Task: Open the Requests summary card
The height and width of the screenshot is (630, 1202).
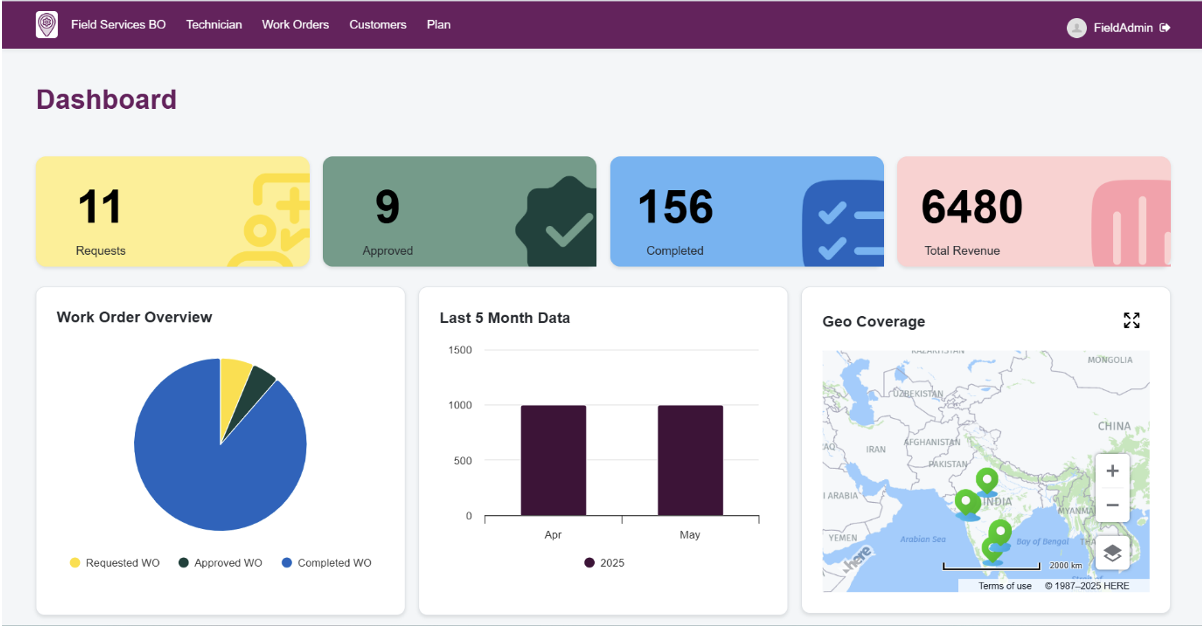Action: [x=172, y=212]
